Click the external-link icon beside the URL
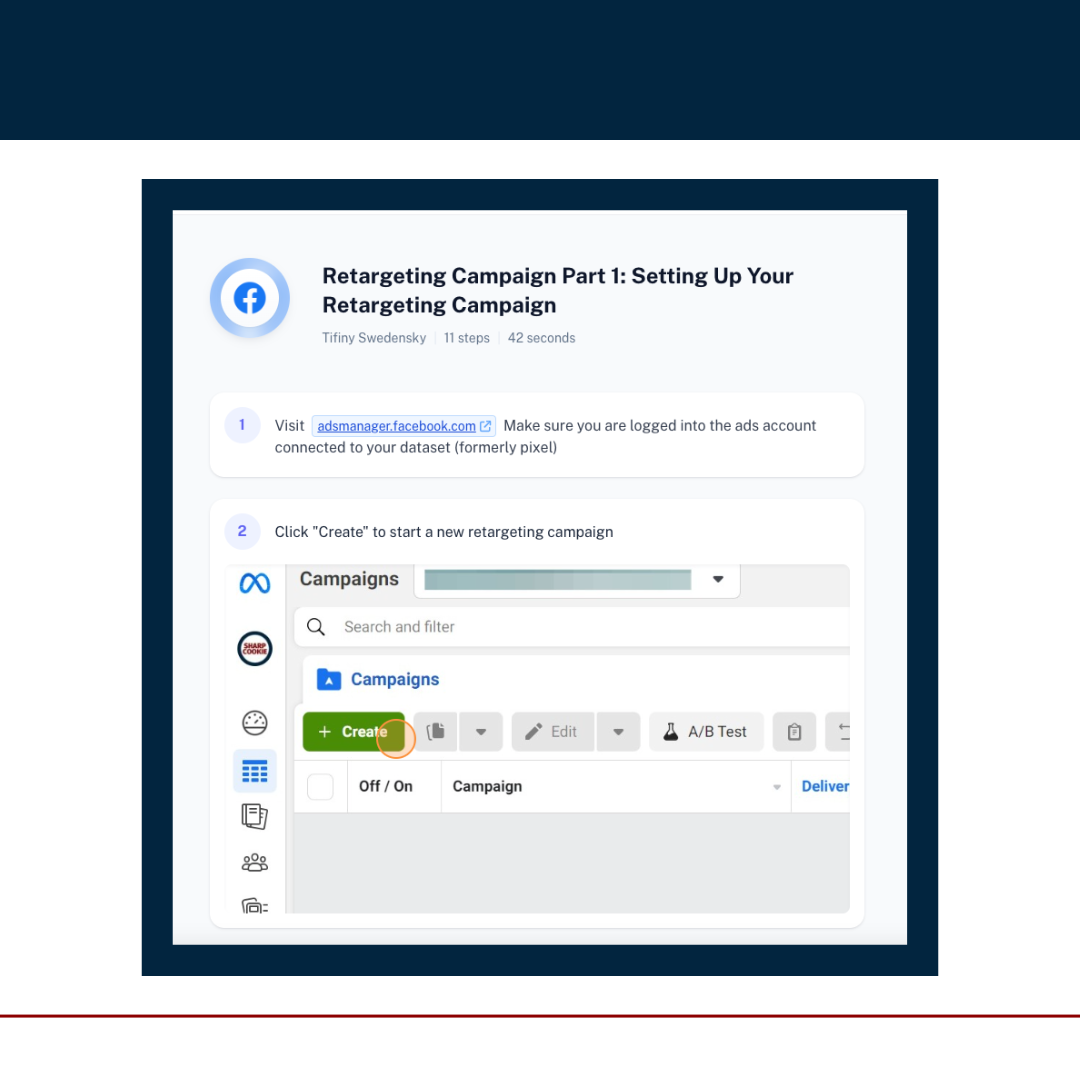 [x=486, y=426]
